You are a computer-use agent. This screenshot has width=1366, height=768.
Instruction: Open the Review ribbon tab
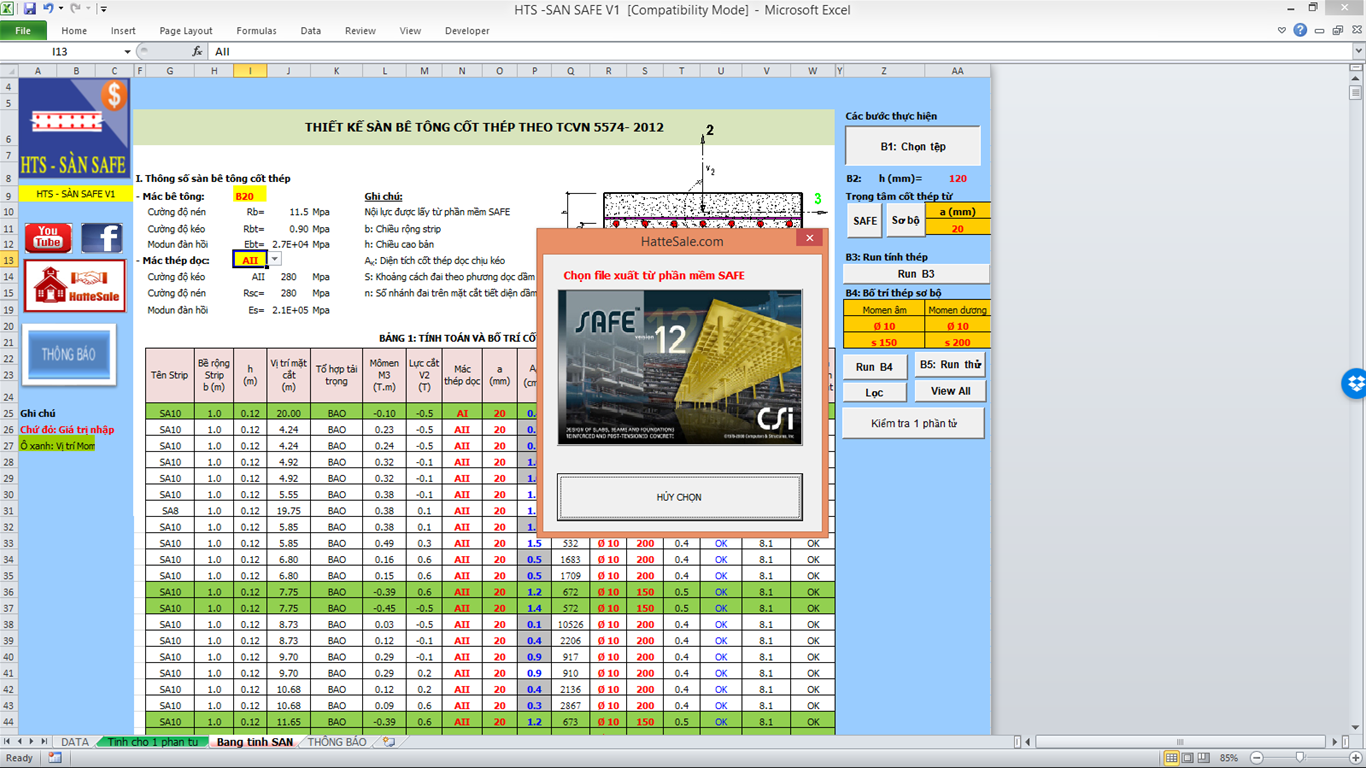click(360, 31)
